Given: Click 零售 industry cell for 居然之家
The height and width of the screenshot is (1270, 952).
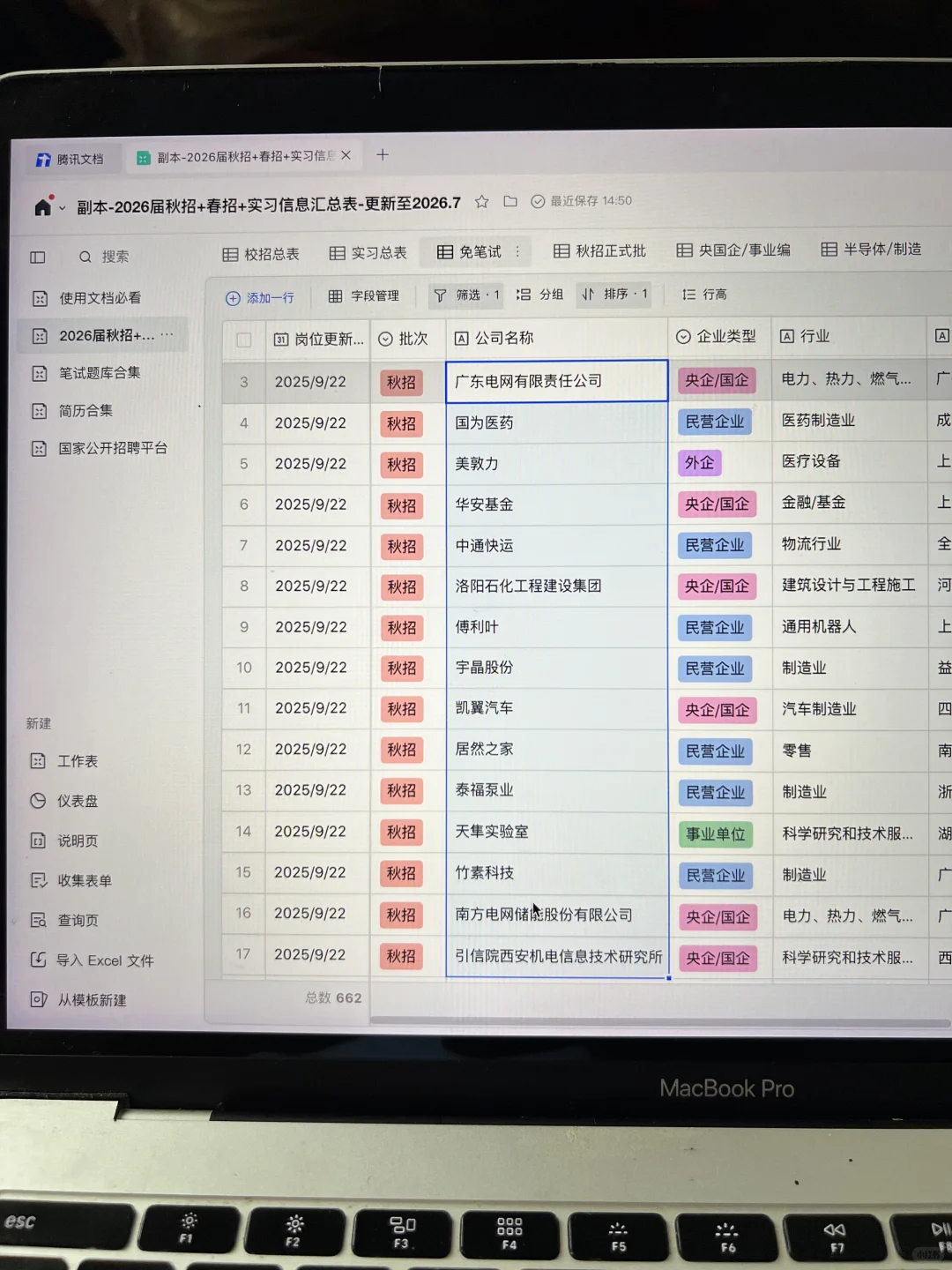Looking at the screenshot, I should [x=849, y=751].
